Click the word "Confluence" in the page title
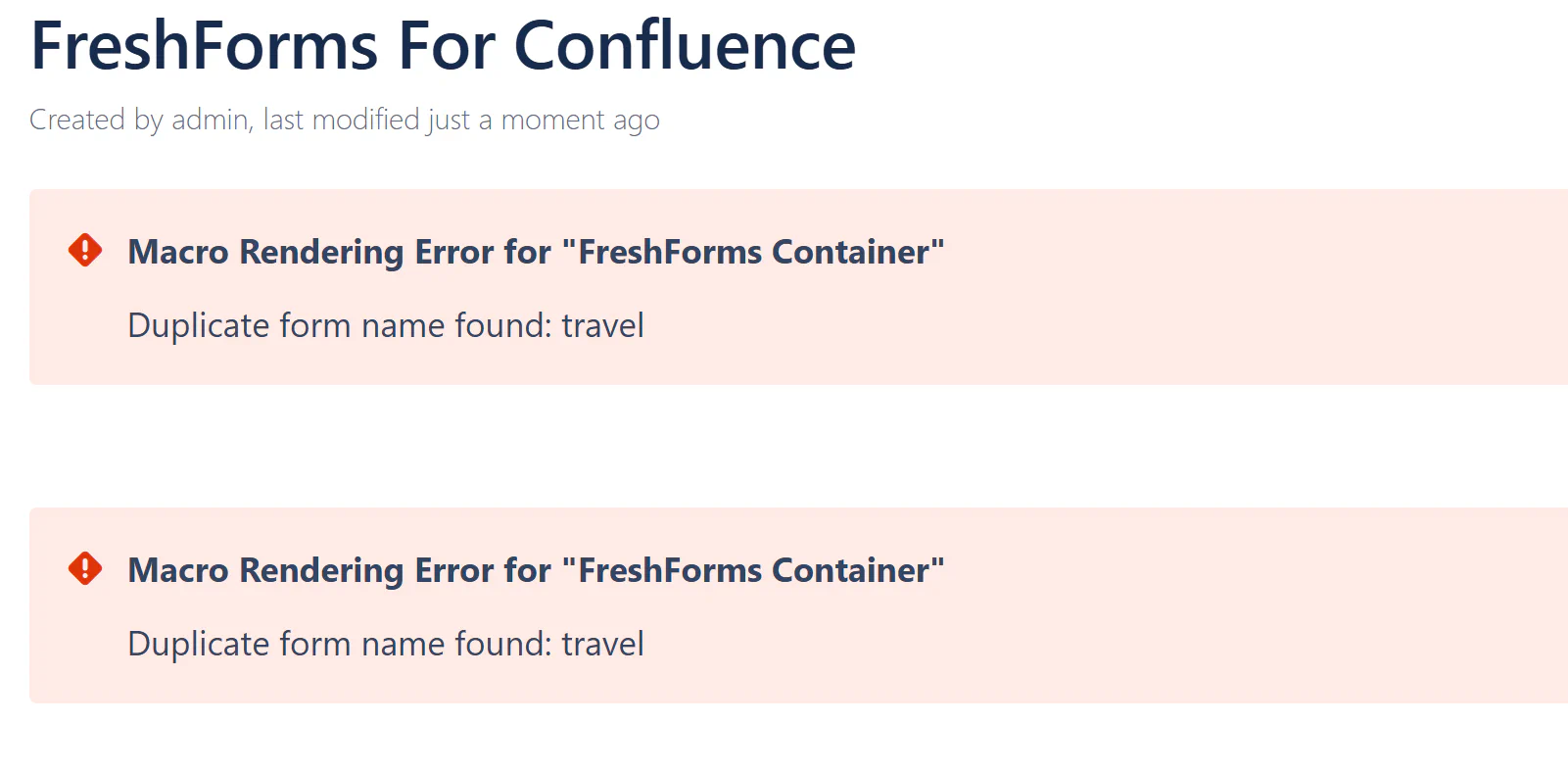 click(x=685, y=46)
